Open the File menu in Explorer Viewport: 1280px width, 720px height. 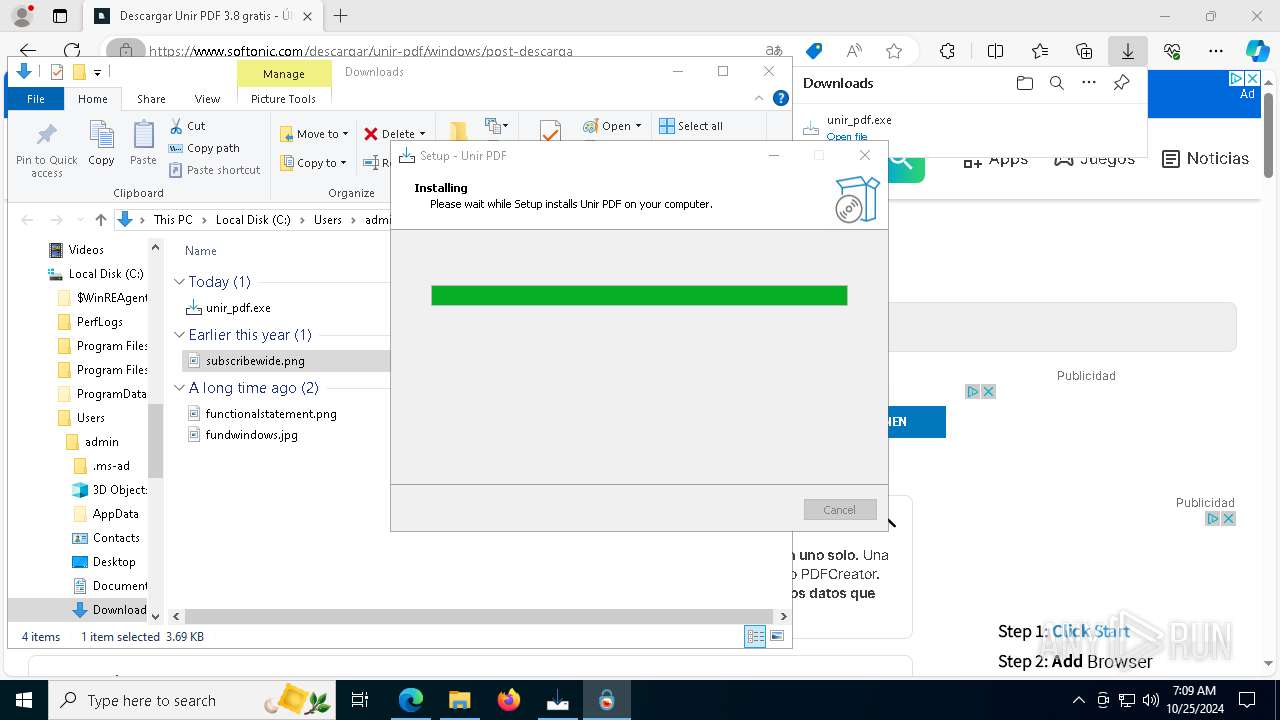[x=36, y=99]
